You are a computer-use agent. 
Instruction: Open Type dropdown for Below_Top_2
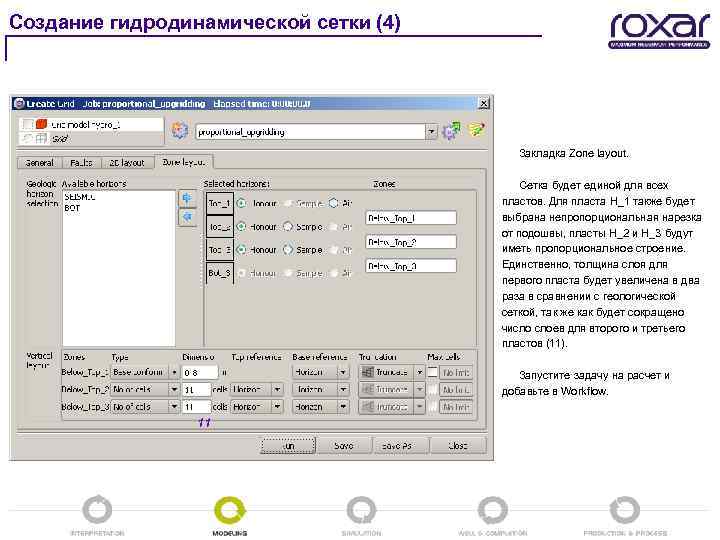pos(174,389)
